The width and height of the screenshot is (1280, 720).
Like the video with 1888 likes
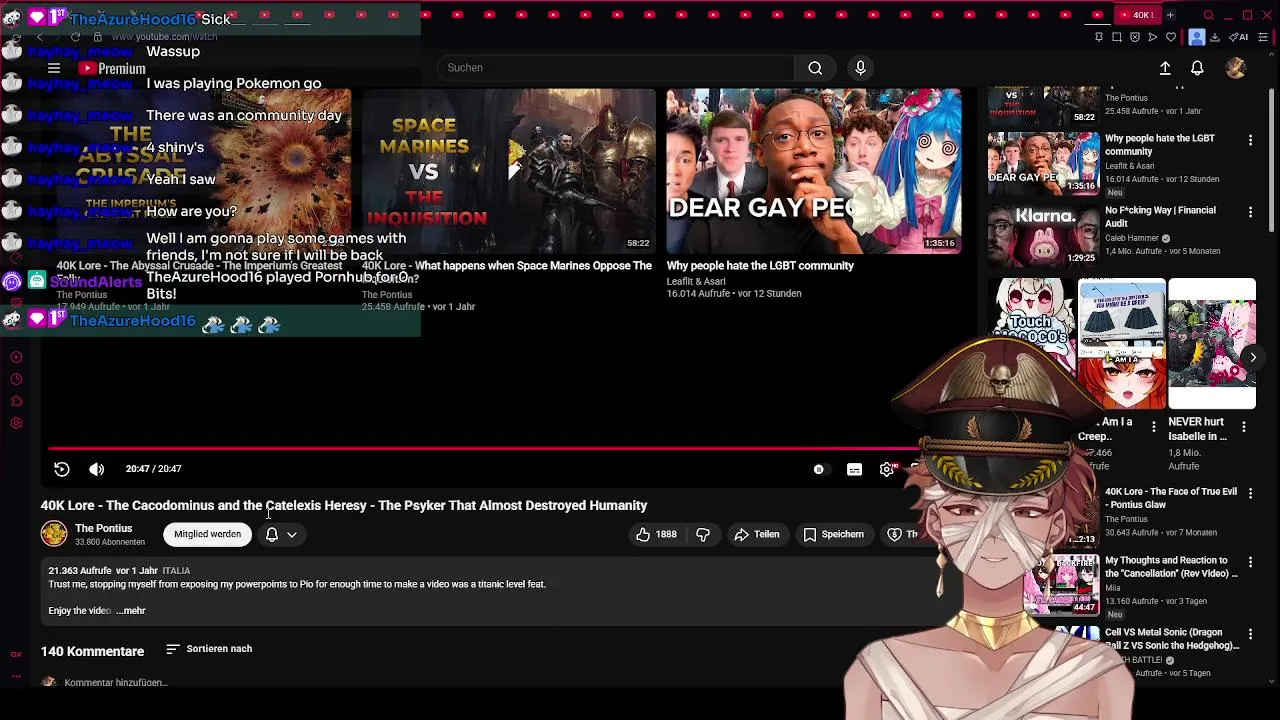[x=656, y=534]
